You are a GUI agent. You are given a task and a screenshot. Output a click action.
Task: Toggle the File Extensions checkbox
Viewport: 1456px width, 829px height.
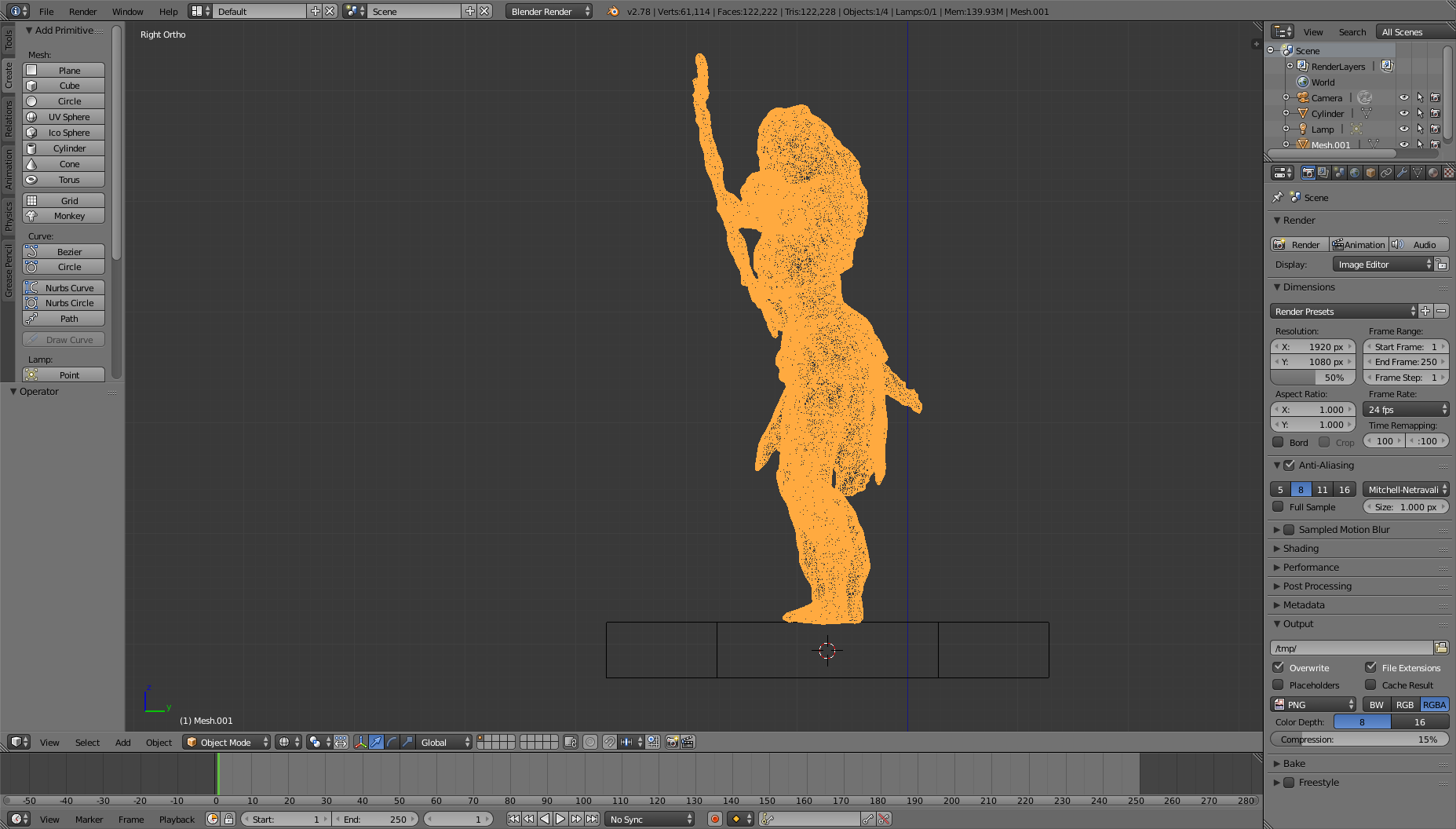(x=1370, y=667)
